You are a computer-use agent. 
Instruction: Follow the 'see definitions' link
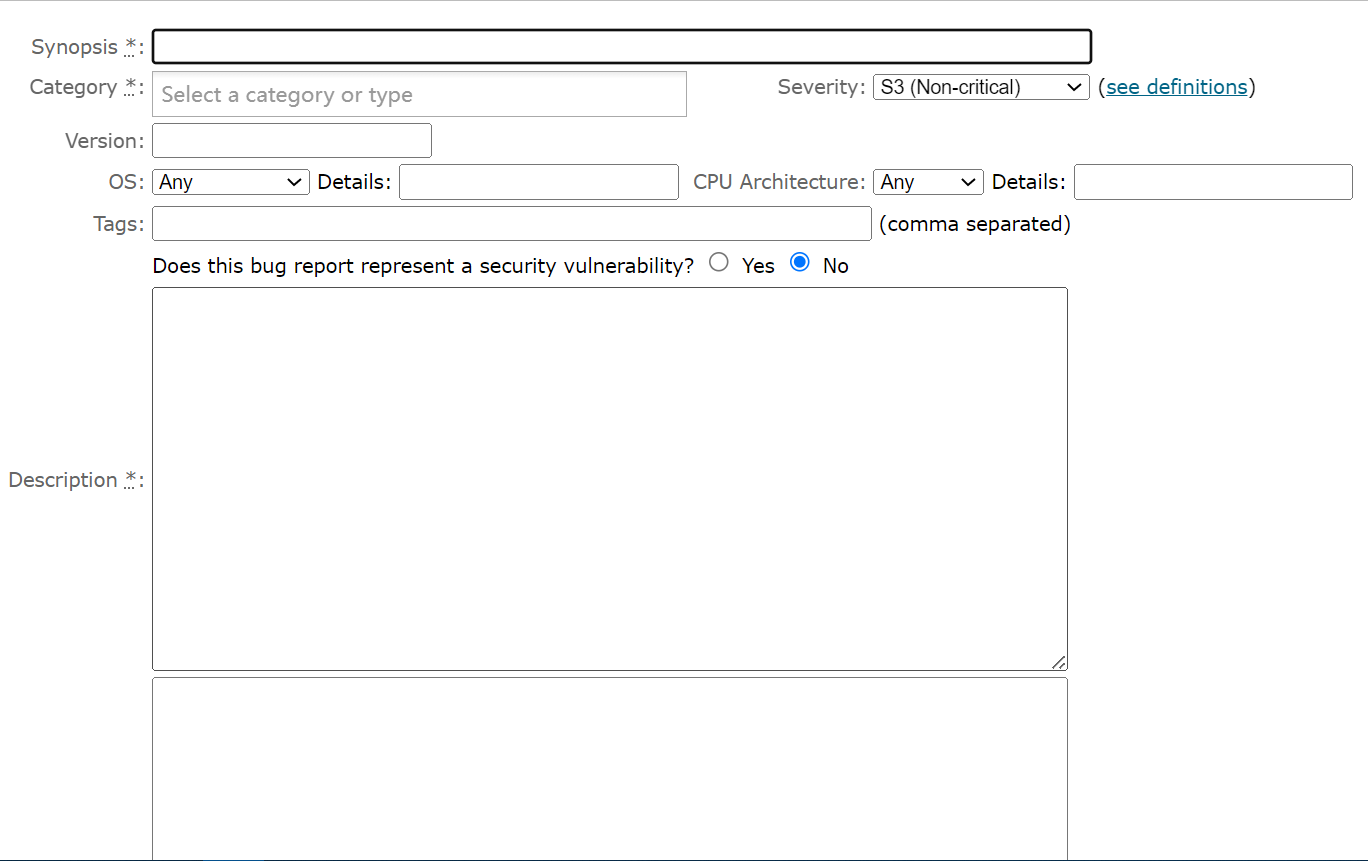pos(1177,87)
